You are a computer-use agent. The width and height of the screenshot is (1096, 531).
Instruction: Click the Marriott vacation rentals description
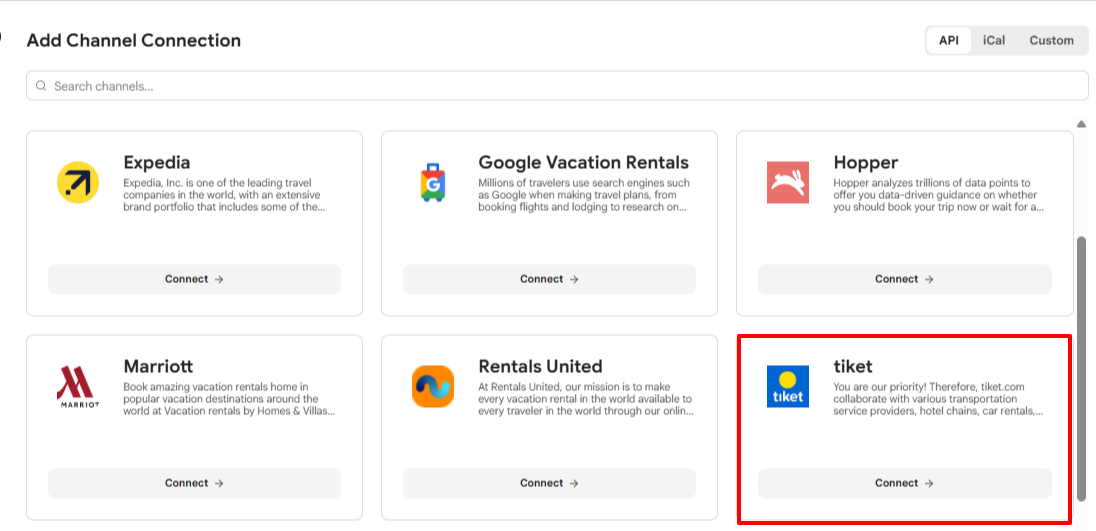coord(229,399)
